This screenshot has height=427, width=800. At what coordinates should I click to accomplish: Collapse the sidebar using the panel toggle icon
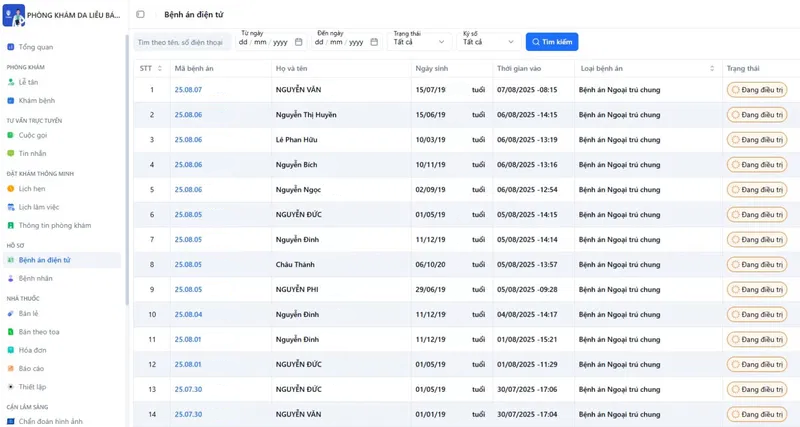tap(140, 15)
